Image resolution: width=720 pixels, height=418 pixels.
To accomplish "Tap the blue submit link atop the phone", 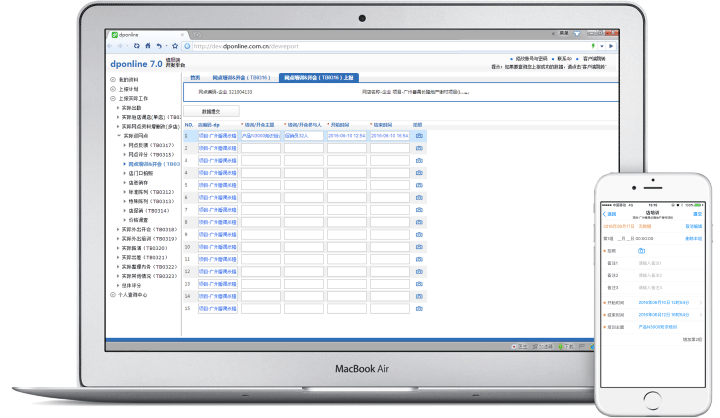I will (698, 215).
